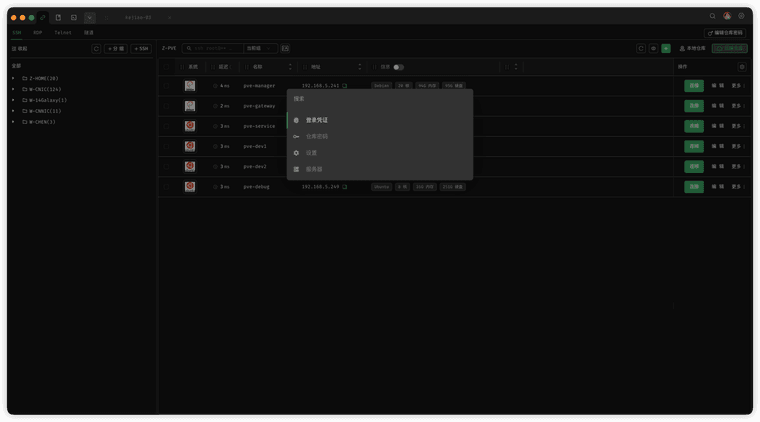The image size is (760, 422).
Task: Switch to the RDP tab
Action: [38, 32]
